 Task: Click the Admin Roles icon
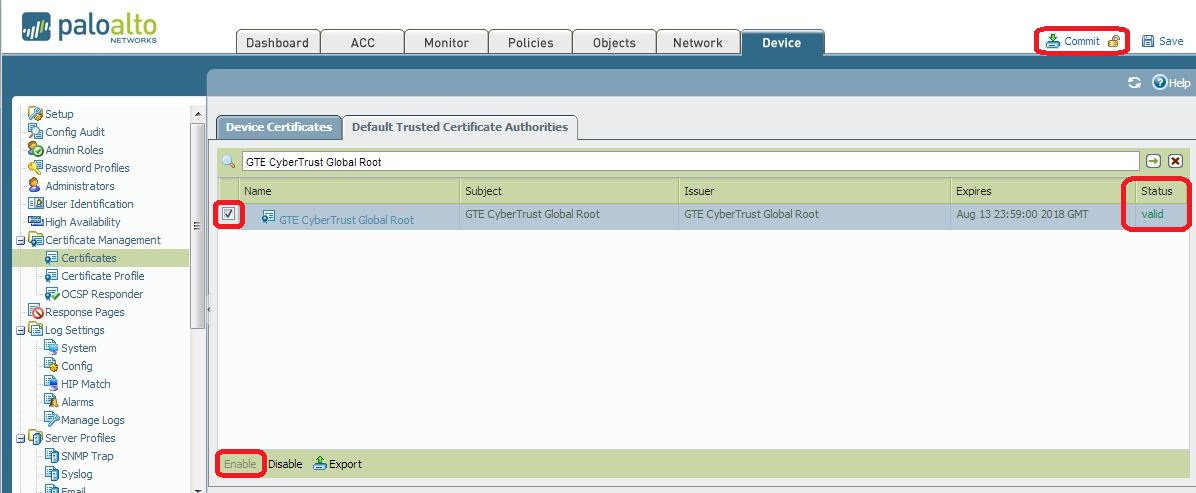[x=35, y=150]
